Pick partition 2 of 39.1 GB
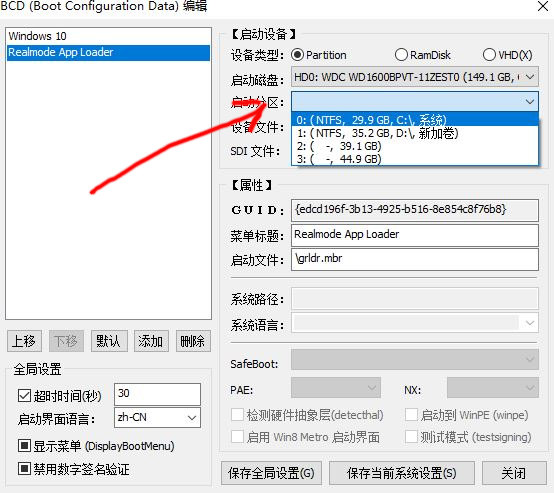Image resolution: width=554 pixels, height=493 pixels. tap(415, 146)
